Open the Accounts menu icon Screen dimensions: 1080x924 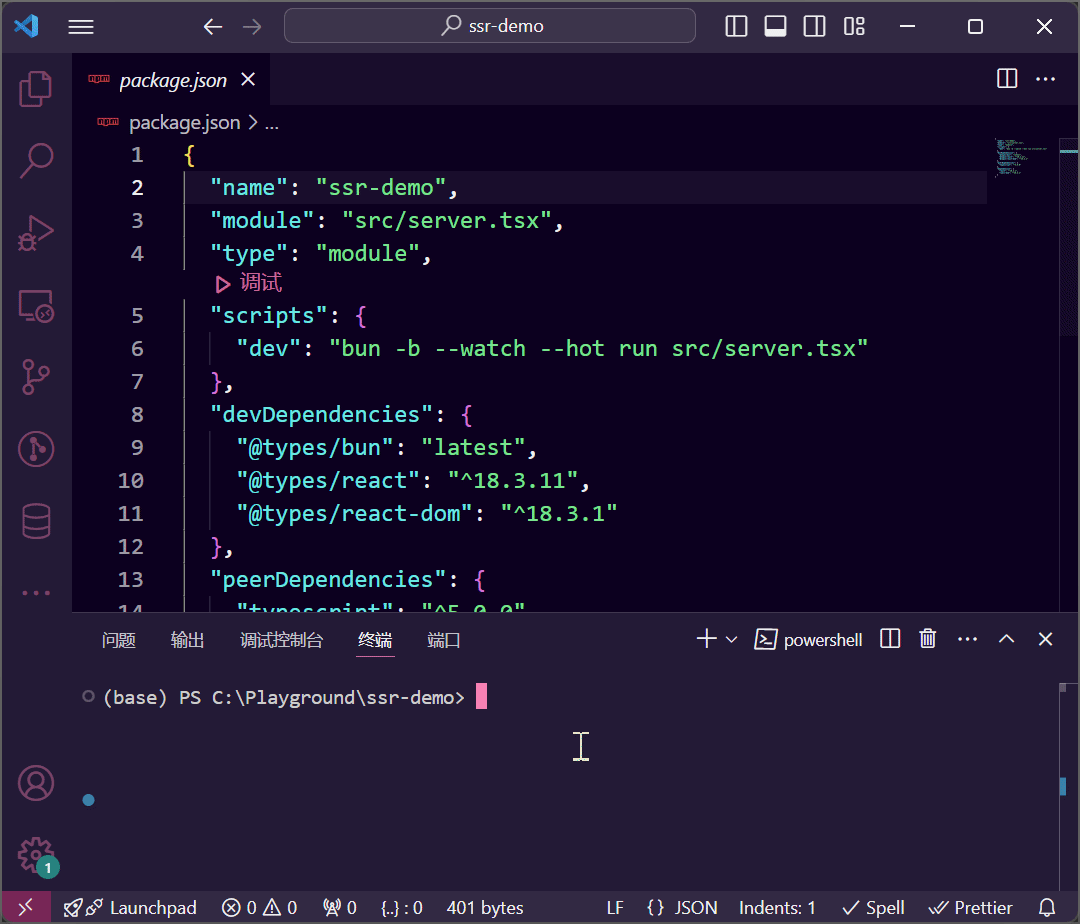pyautogui.click(x=36, y=784)
